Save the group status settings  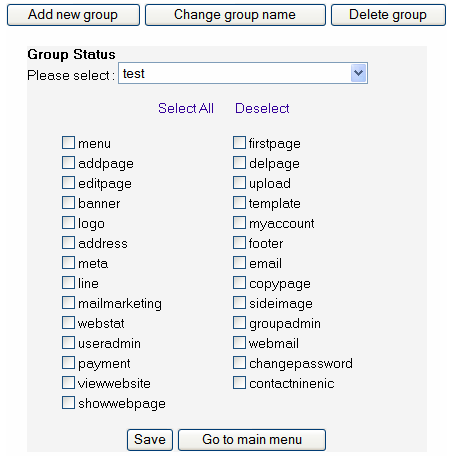tap(150, 440)
